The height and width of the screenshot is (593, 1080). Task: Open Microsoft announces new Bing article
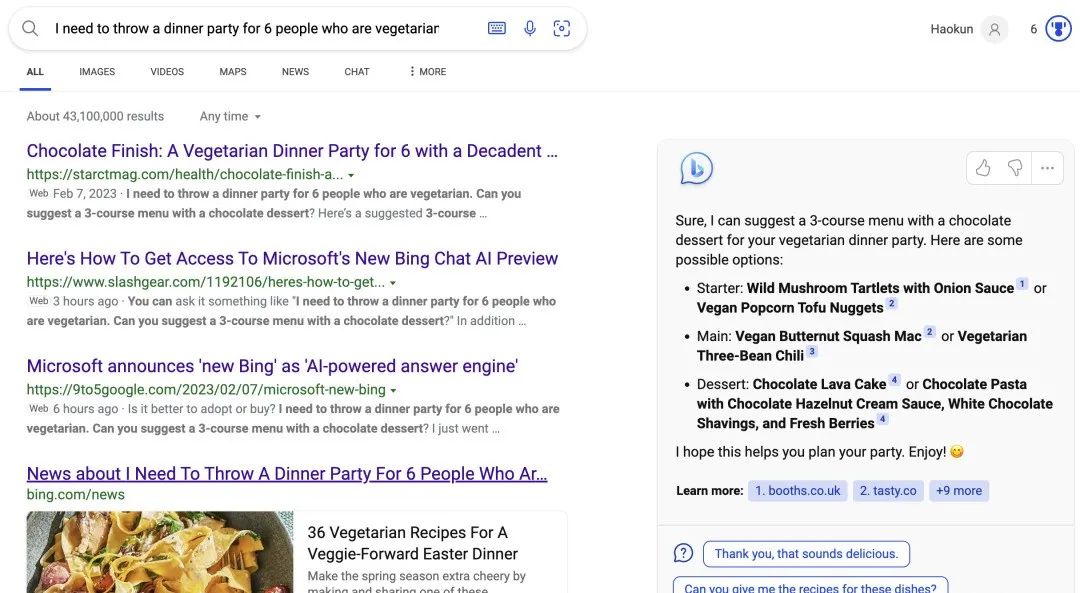[x=272, y=366]
